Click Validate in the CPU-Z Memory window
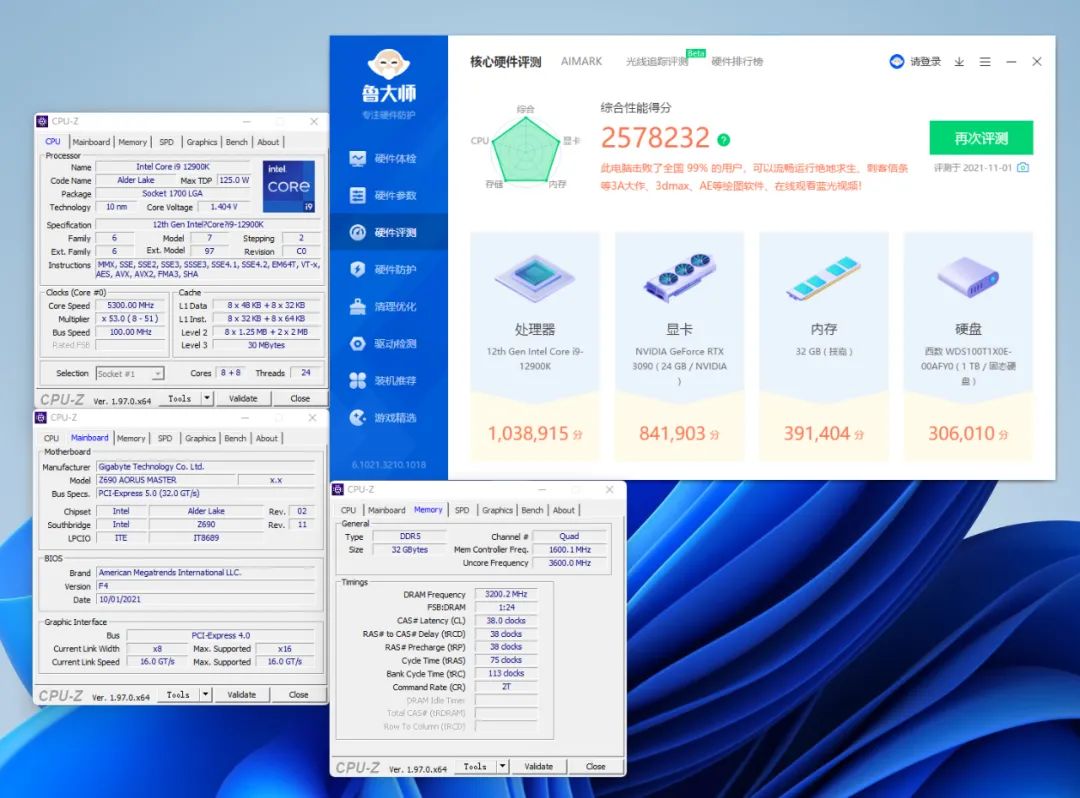Image resolution: width=1080 pixels, height=798 pixels. pyautogui.click(x=539, y=766)
